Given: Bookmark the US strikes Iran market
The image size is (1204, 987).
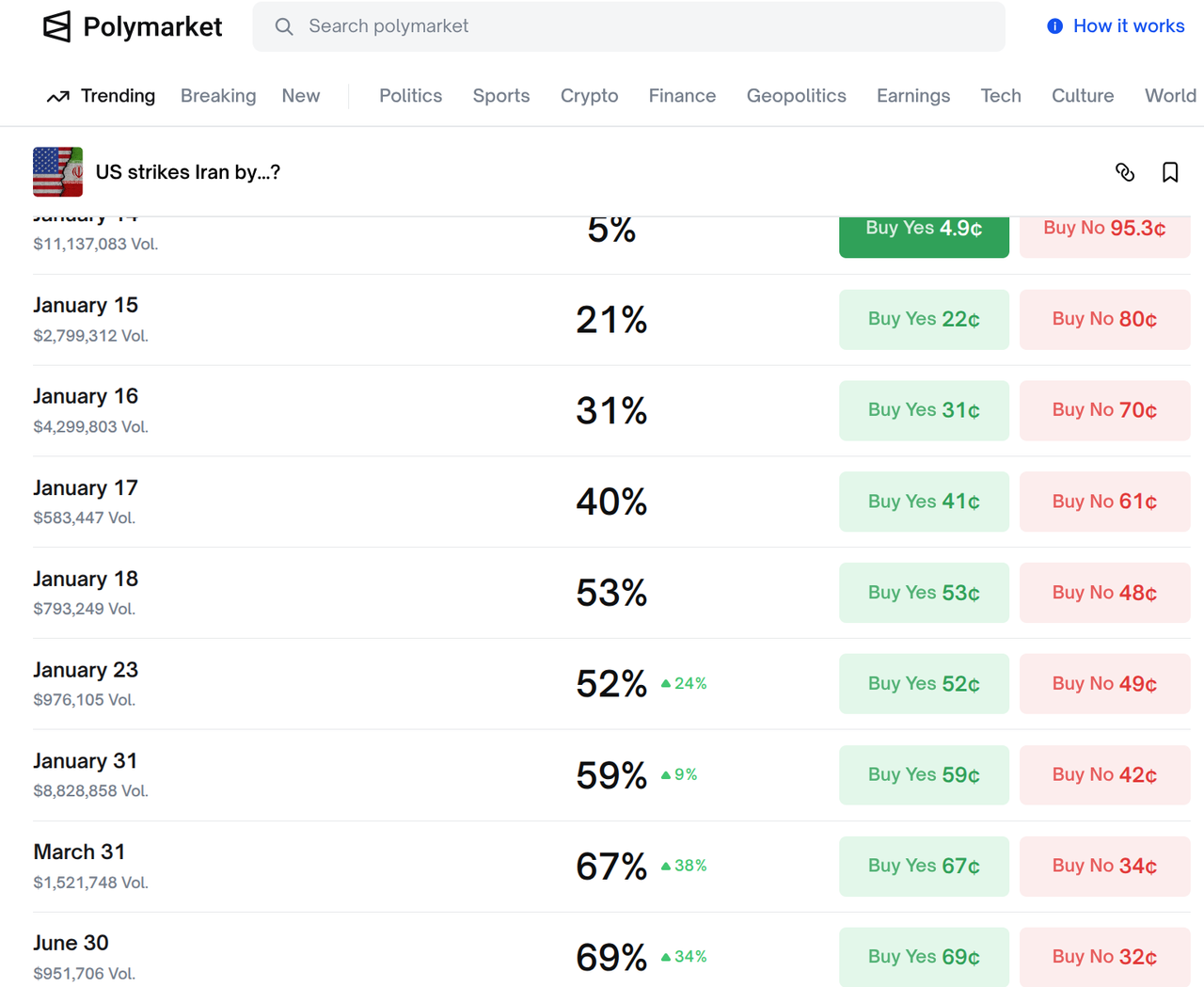Looking at the screenshot, I should [1170, 172].
